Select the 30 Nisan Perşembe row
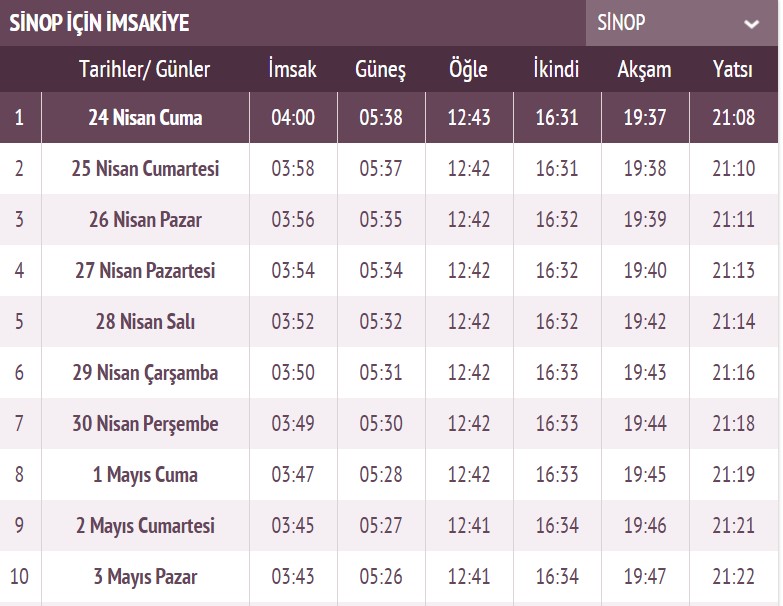The width and height of the screenshot is (783, 606). (145, 424)
